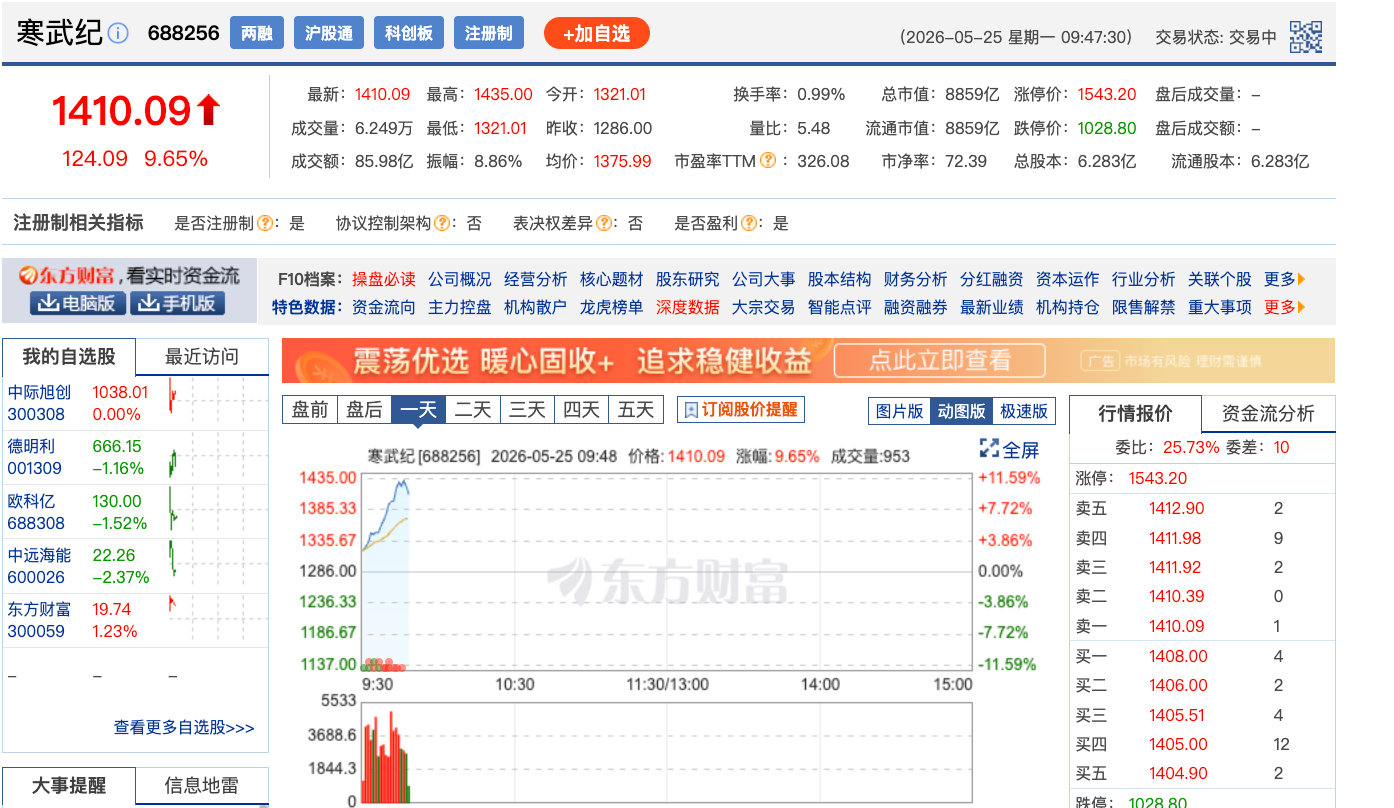
Task: Click the 沪股通 tag
Action: tap(329, 33)
